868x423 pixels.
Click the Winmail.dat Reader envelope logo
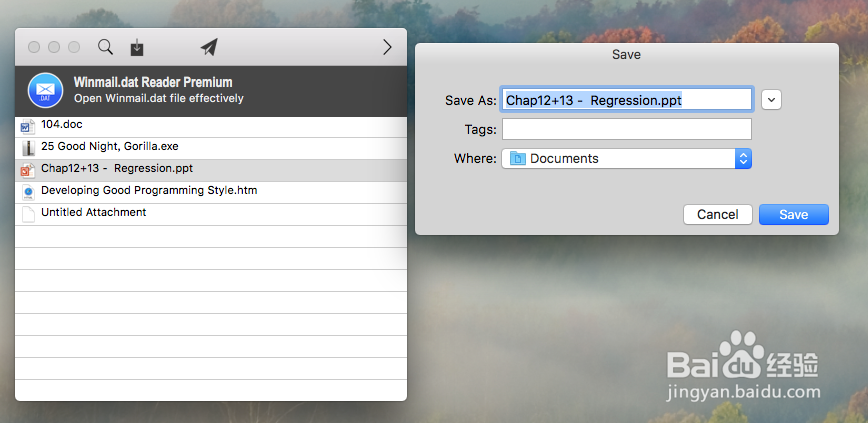45,90
